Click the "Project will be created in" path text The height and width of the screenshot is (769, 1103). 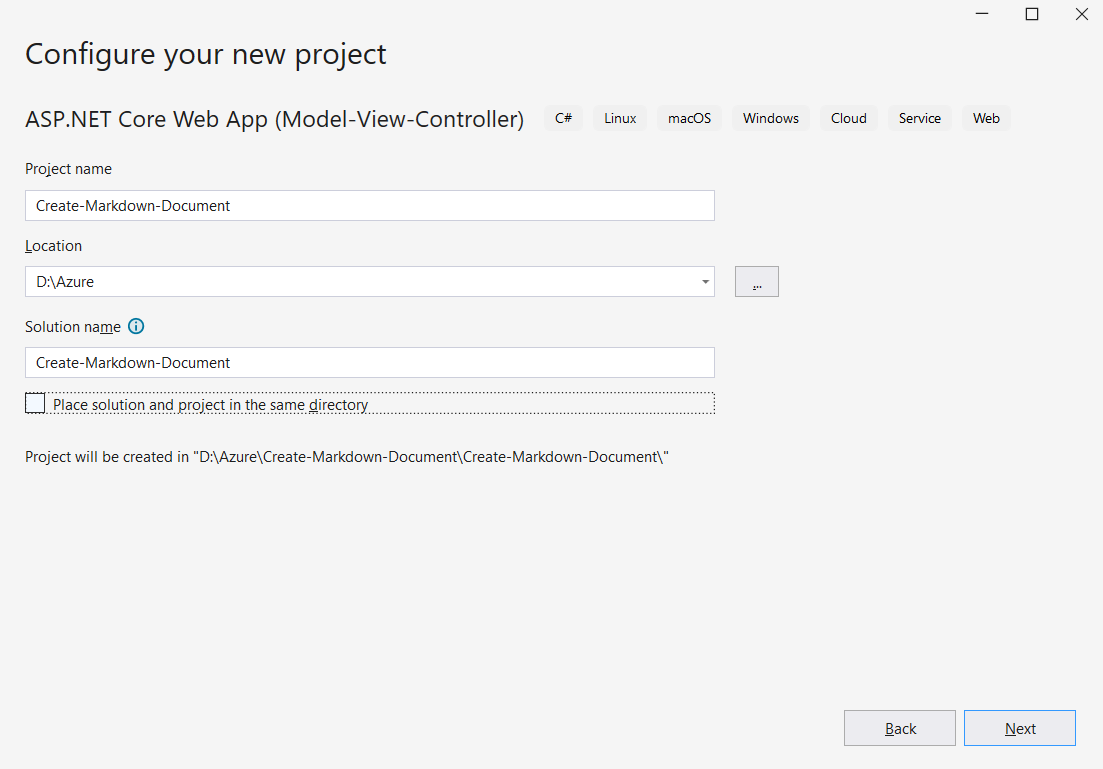coord(347,457)
